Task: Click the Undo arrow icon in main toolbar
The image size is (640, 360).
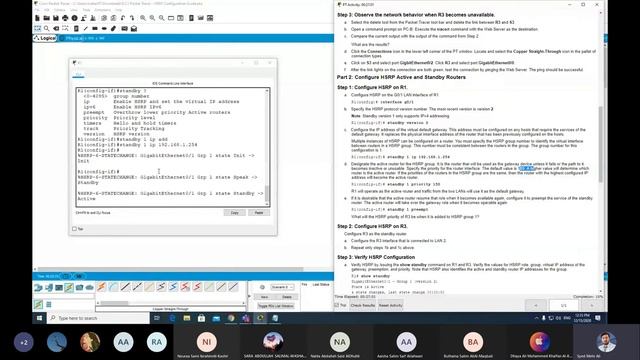Action: coord(123,18)
